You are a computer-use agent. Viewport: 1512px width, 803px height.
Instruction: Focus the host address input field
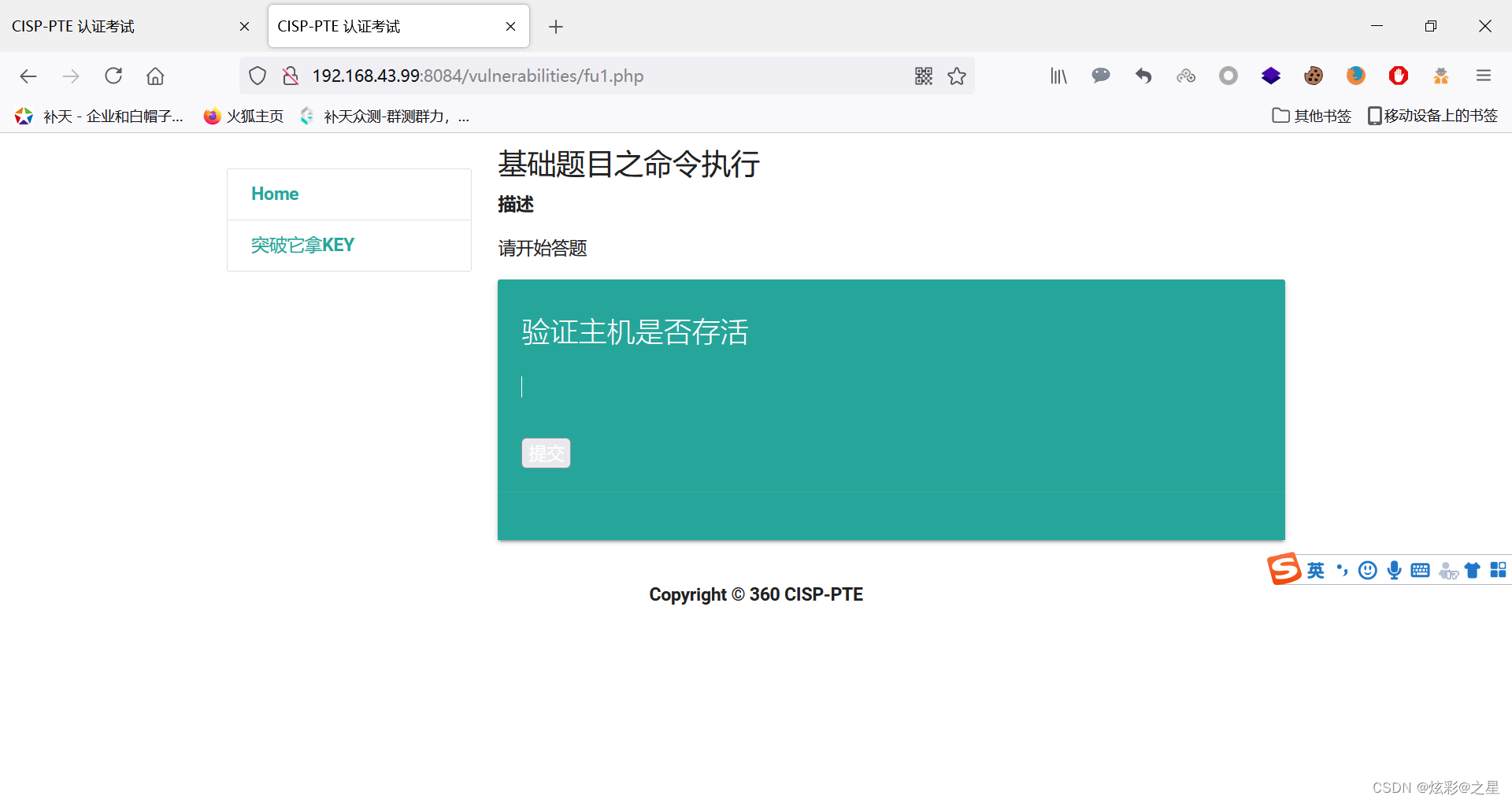point(891,387)
